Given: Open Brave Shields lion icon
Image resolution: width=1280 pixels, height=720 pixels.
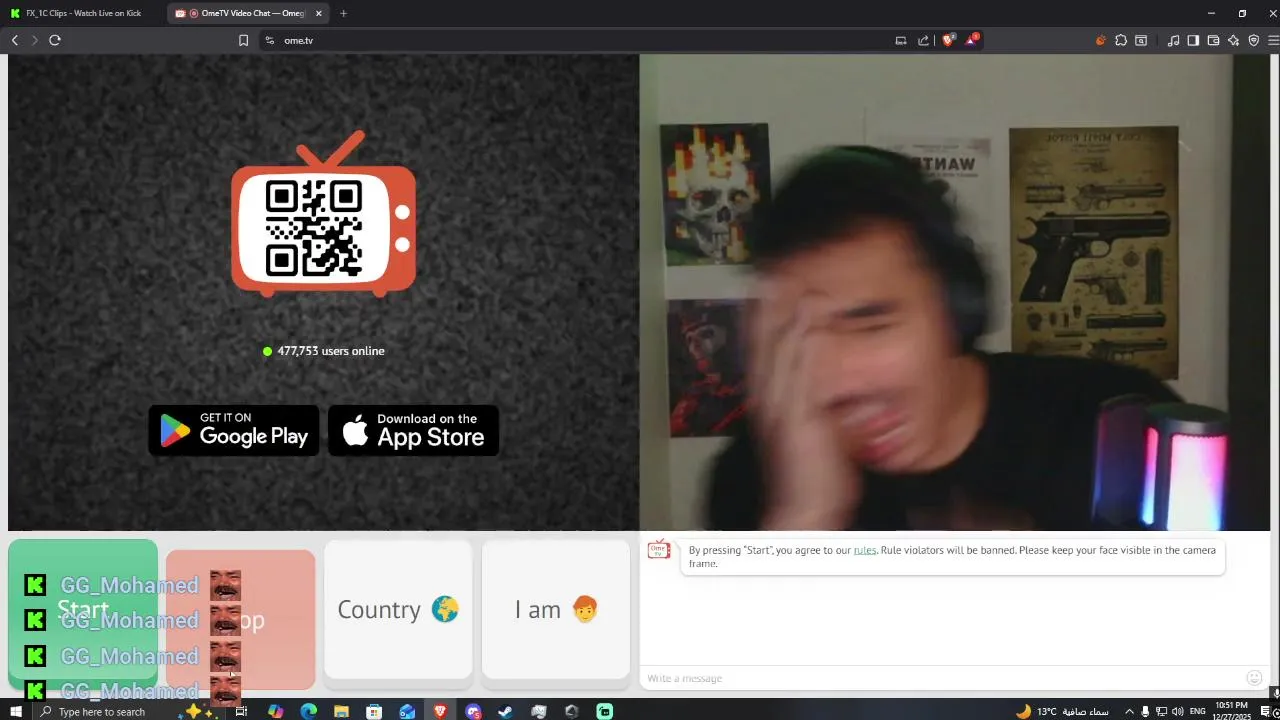Looking at the screenshot, I should 949,40.
